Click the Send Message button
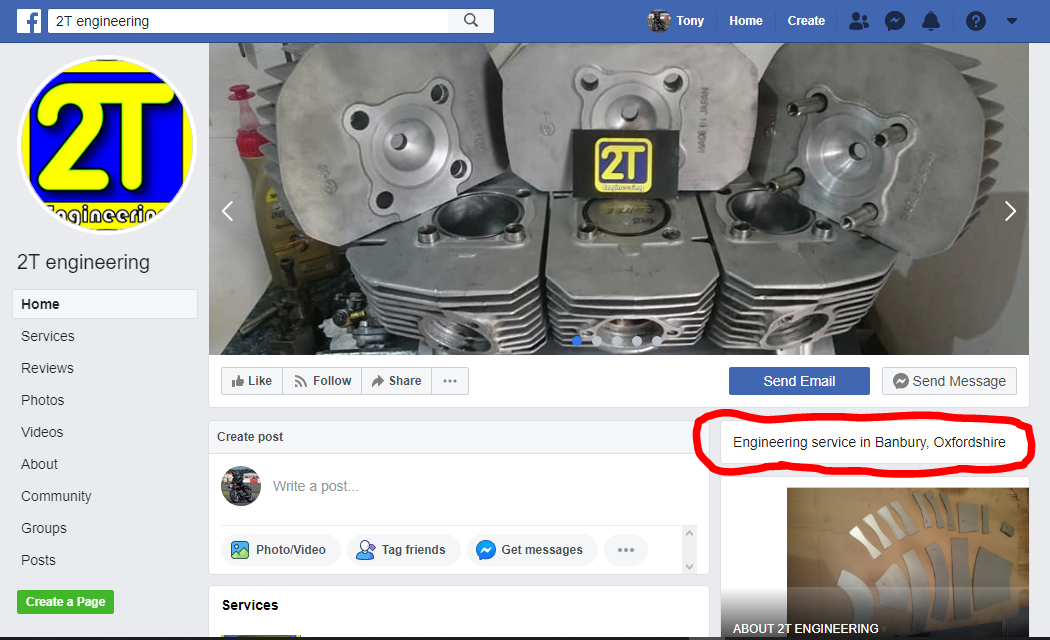Screen dimensions: 1050x640 949,381
